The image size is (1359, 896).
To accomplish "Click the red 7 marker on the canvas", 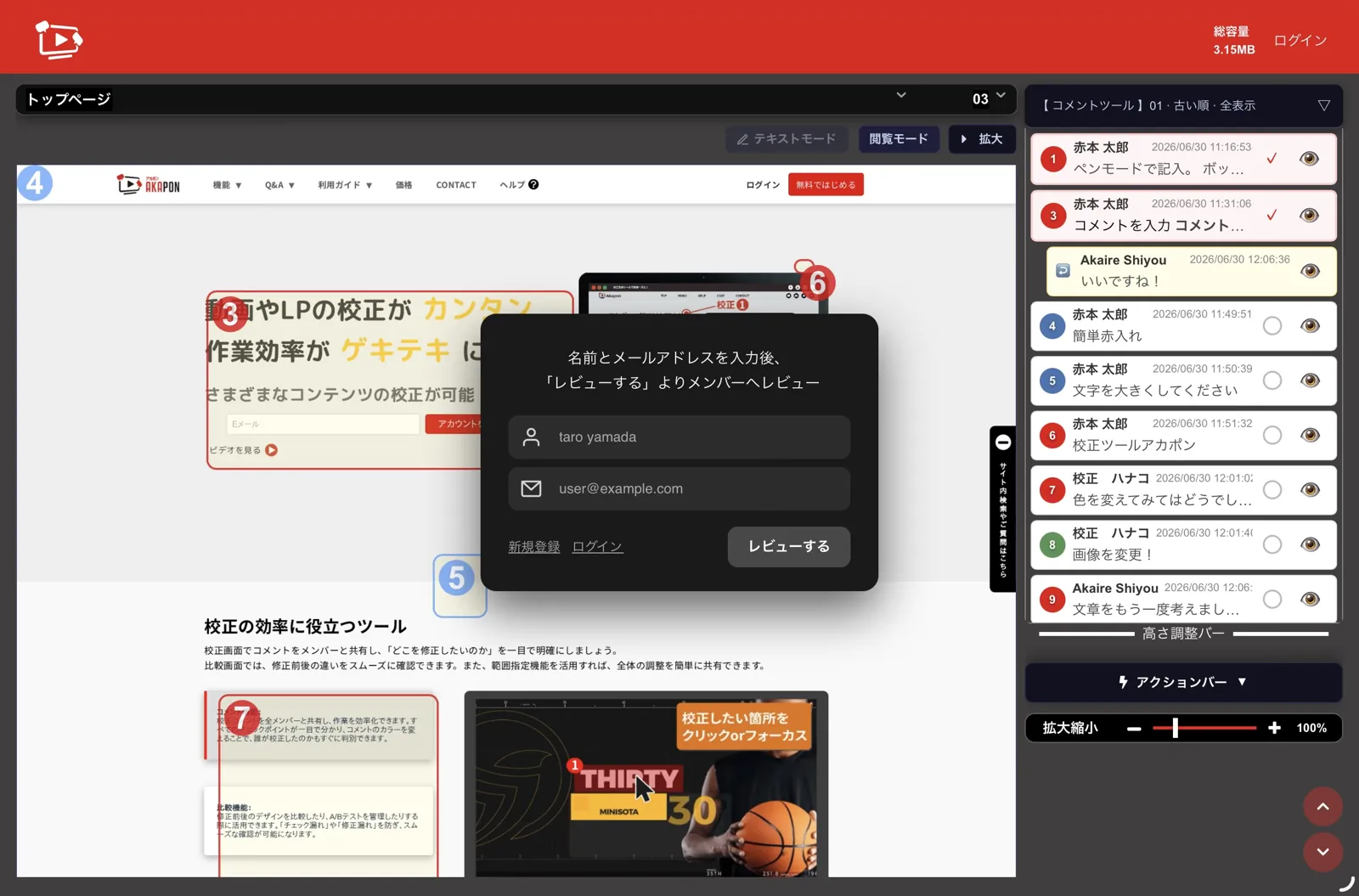I will tap(241, 718).
